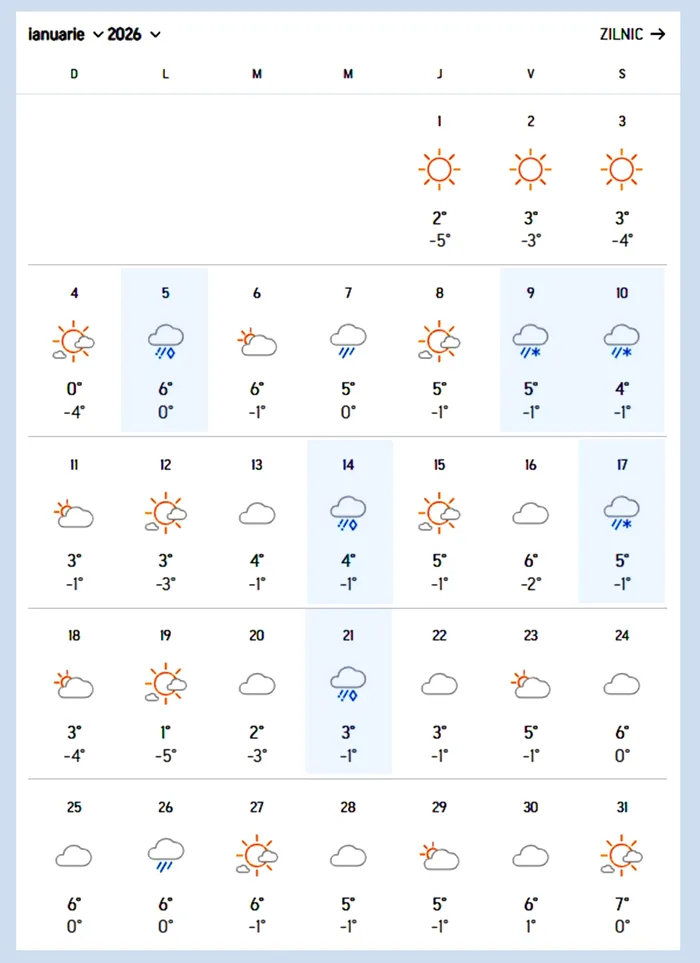Expand the 2026 year dropdown
The image size is (700, 963).
(134, 34)
